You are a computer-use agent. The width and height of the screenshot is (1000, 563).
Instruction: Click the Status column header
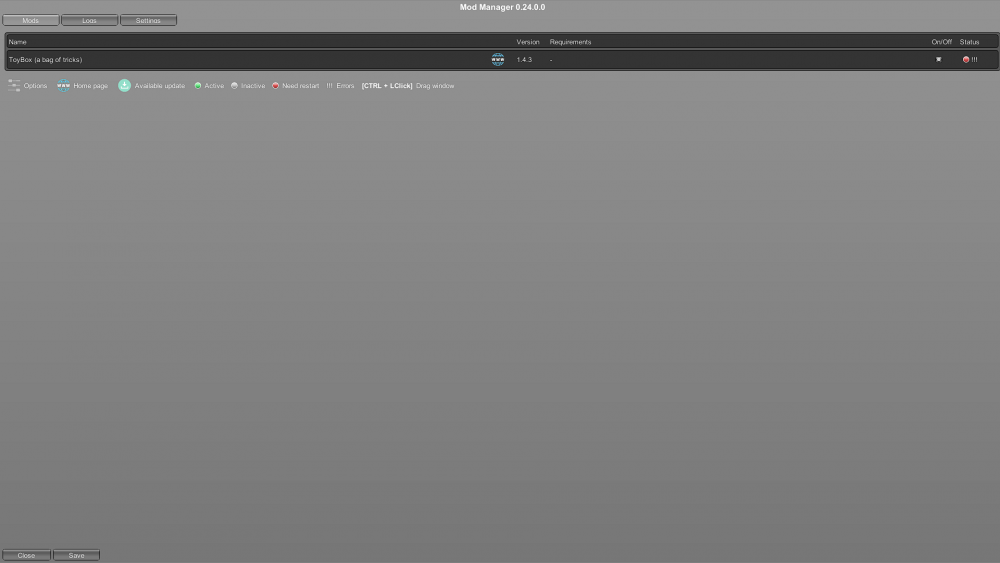[x=969, y=42]
